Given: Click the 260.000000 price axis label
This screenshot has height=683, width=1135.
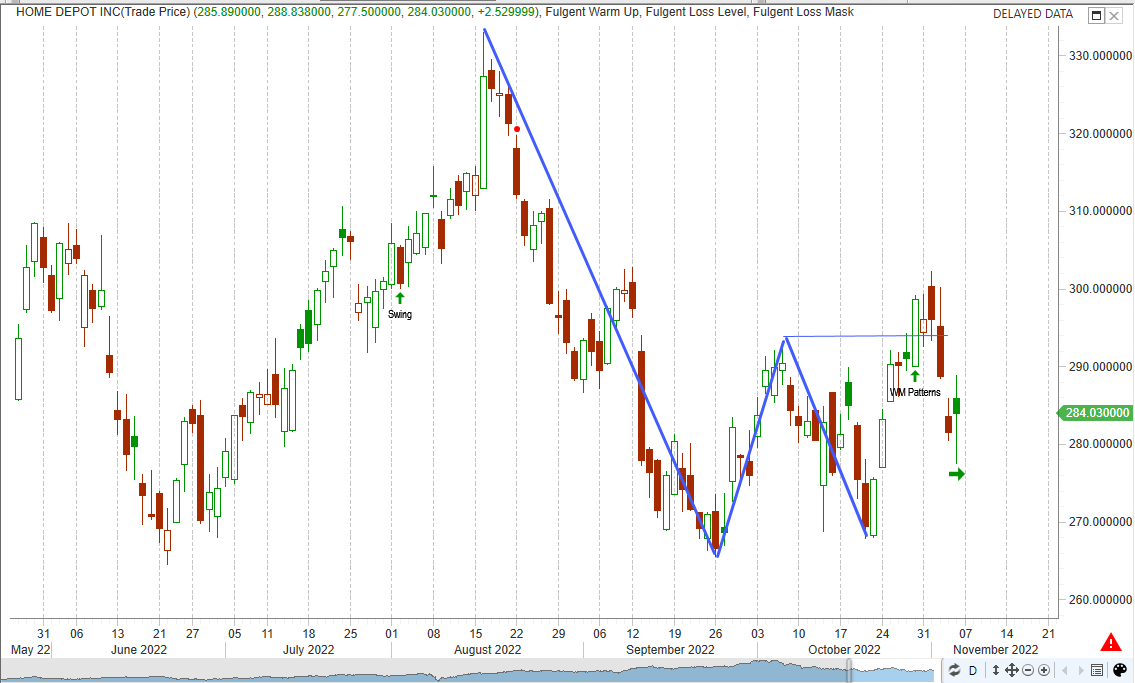Looking at the screenshot, I should point(1100,599).
